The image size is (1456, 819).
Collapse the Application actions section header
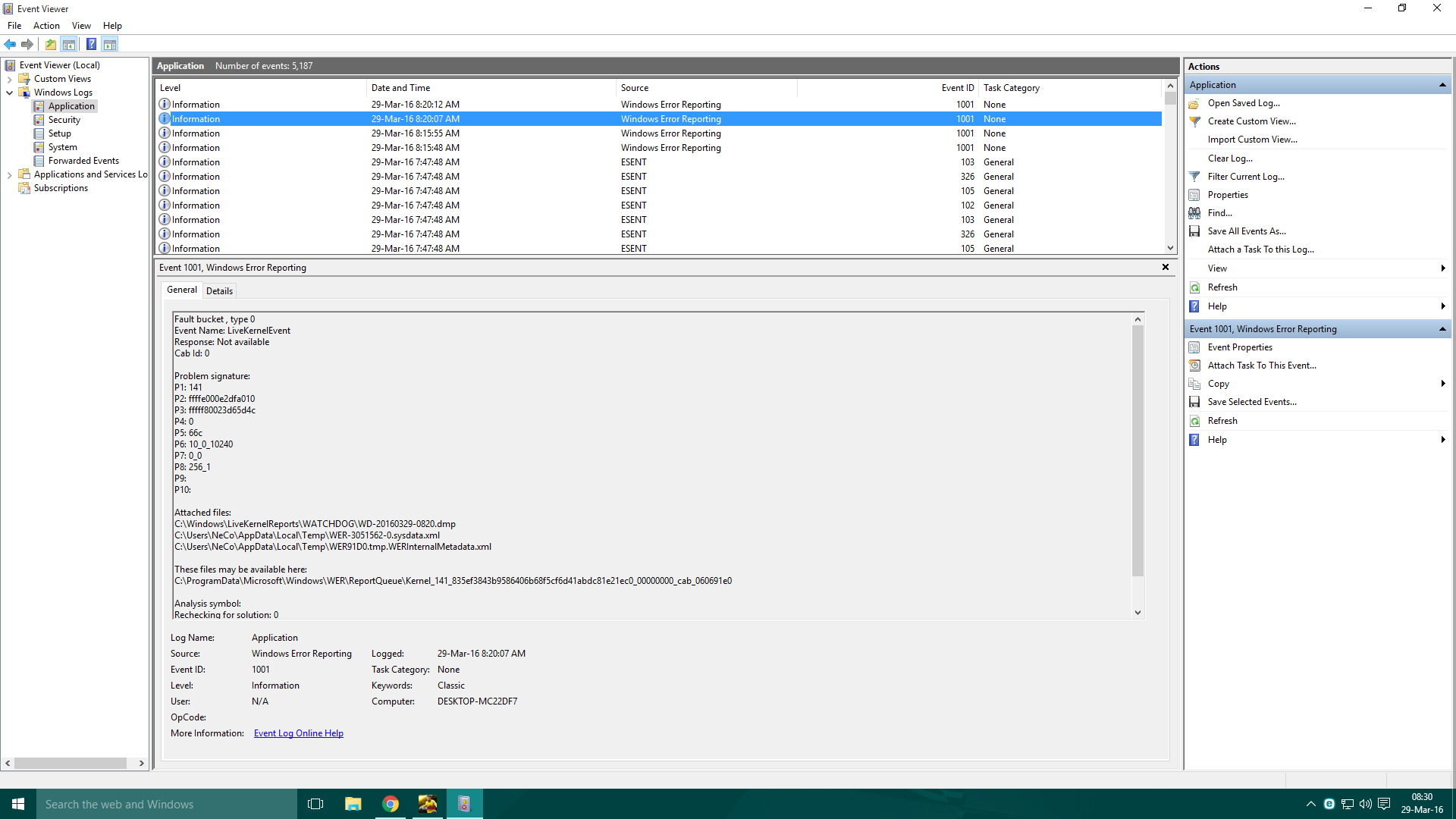pyautogui.click(x=1442, y=85)
